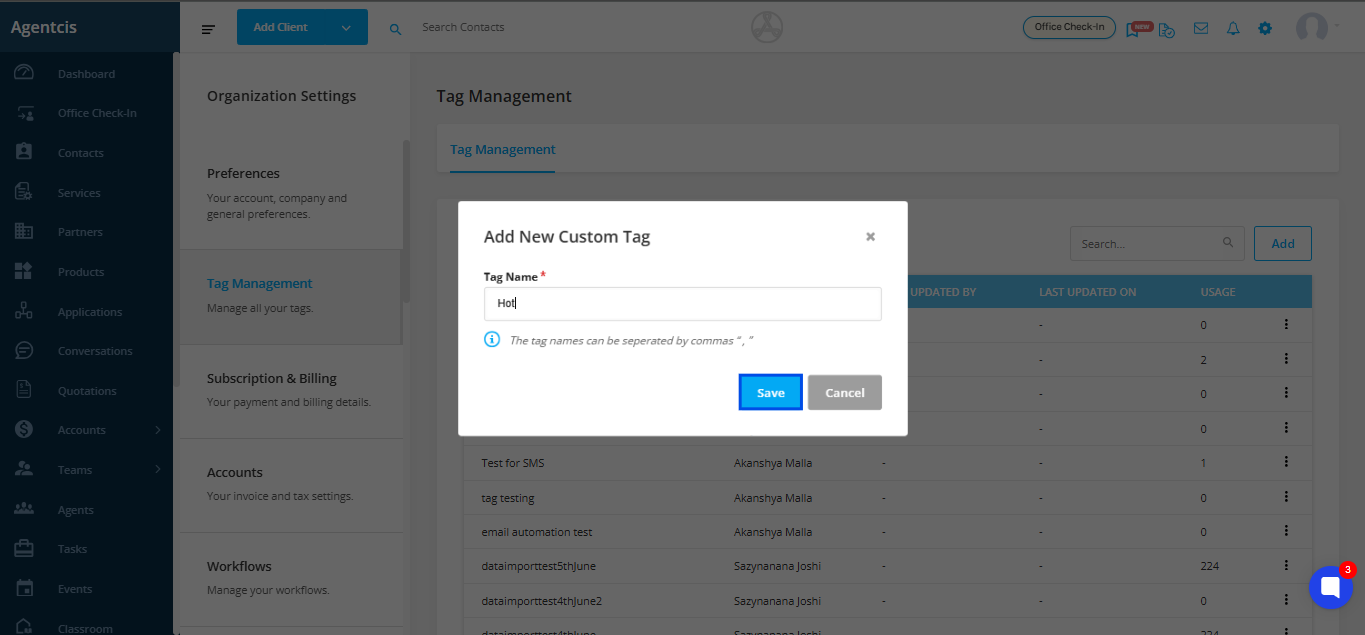Open Subscription & Billing settings

point(272,379)
